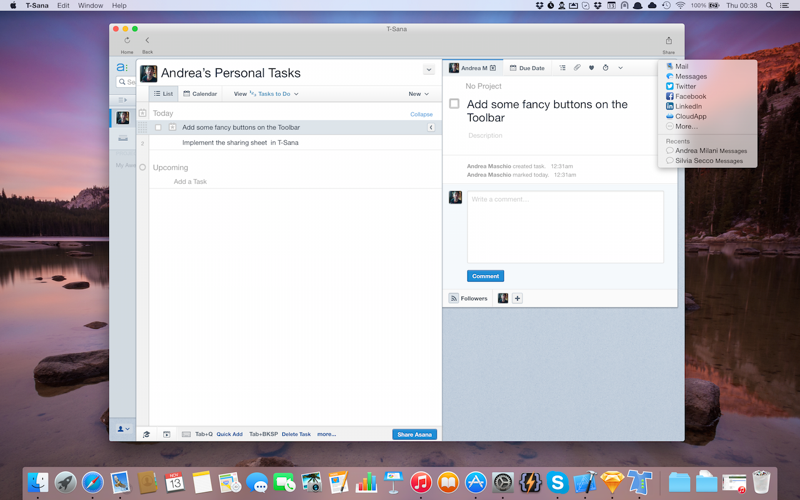Click the Quick Add link
This screenshot has height=500, width=800.
230,434
